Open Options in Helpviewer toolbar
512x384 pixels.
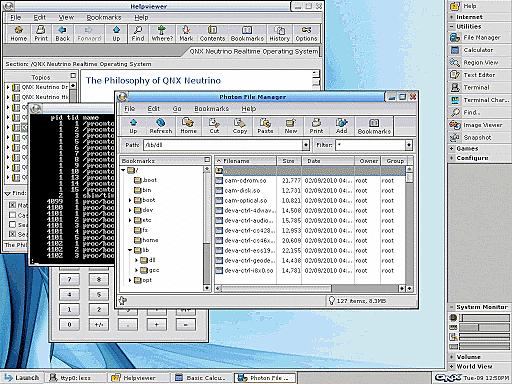coord(306,34)
